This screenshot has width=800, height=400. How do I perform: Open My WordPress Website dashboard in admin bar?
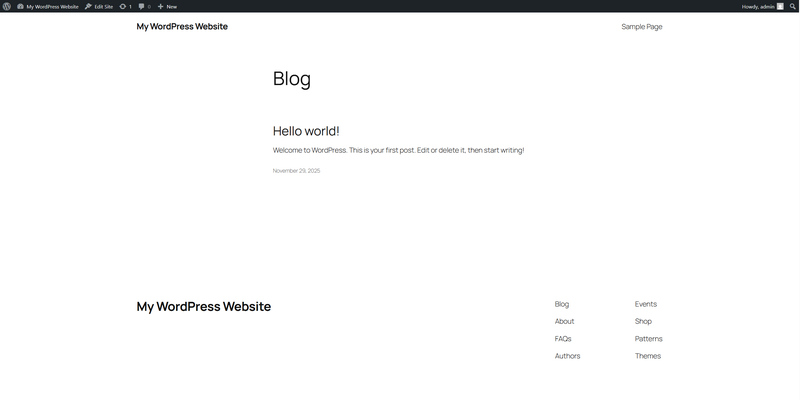[48, 7]
